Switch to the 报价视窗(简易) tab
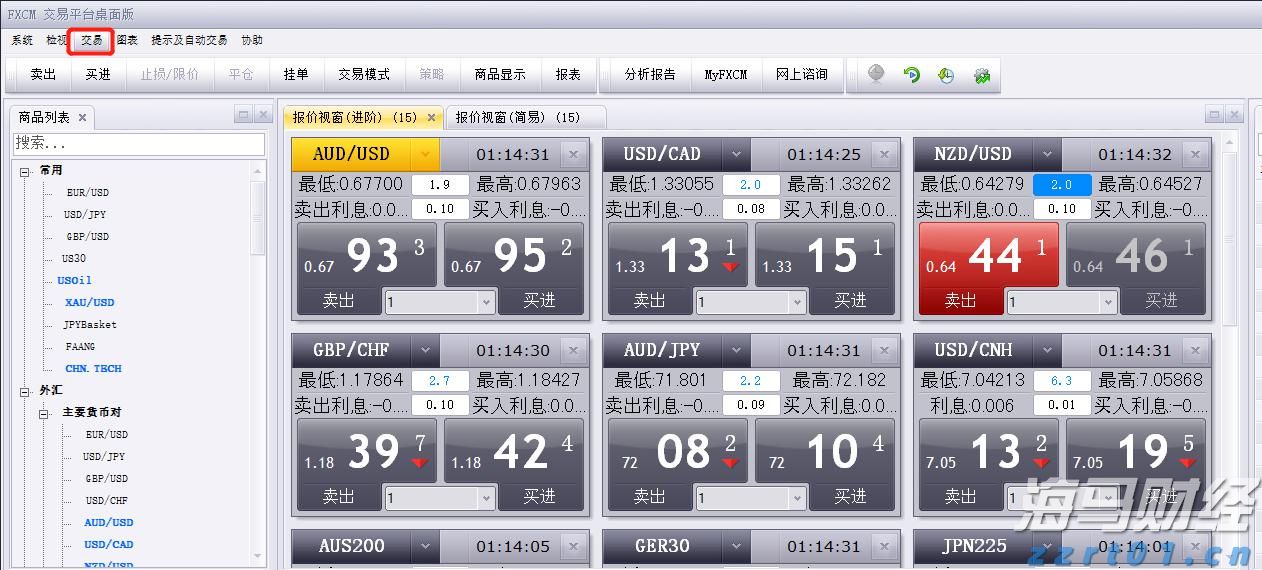 517,118
